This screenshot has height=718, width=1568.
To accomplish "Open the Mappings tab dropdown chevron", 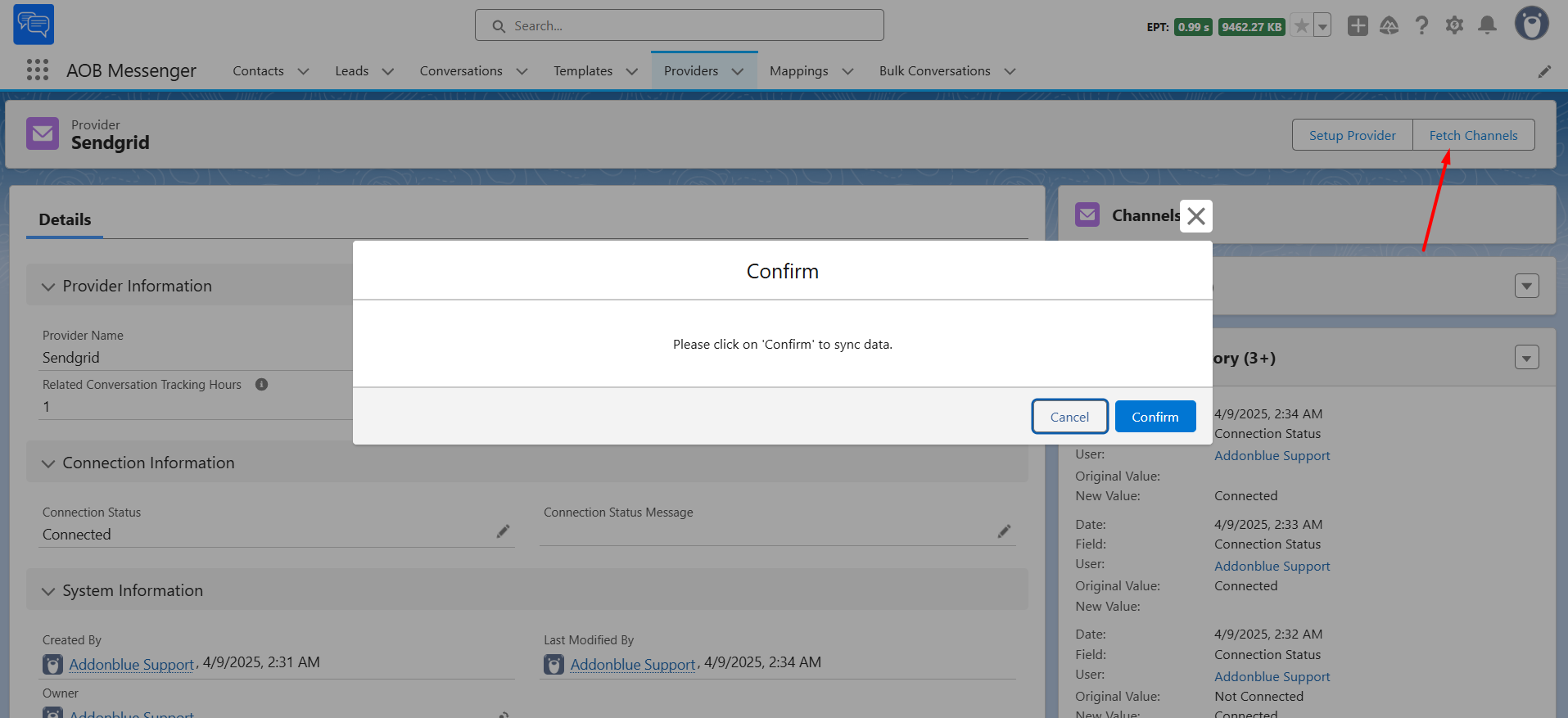I will pos(847,71).
